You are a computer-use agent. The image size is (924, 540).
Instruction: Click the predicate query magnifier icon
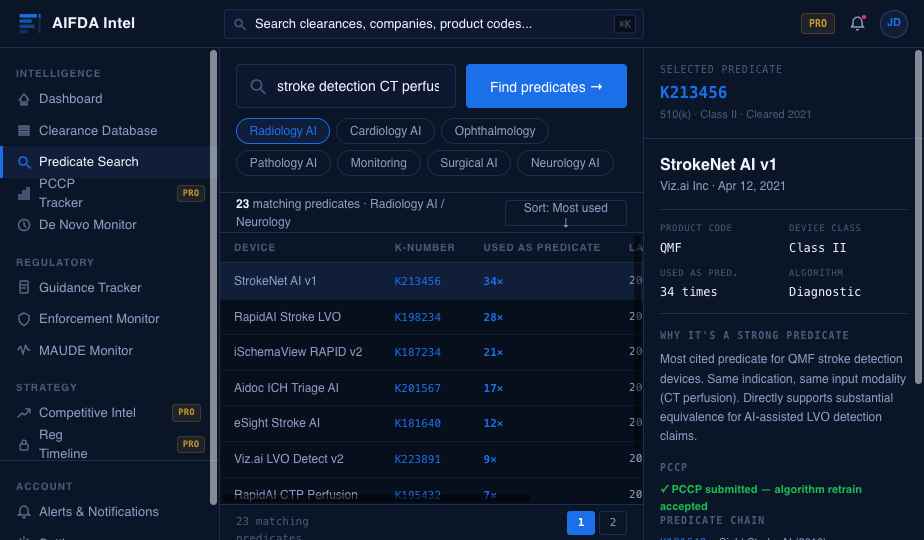258,87
